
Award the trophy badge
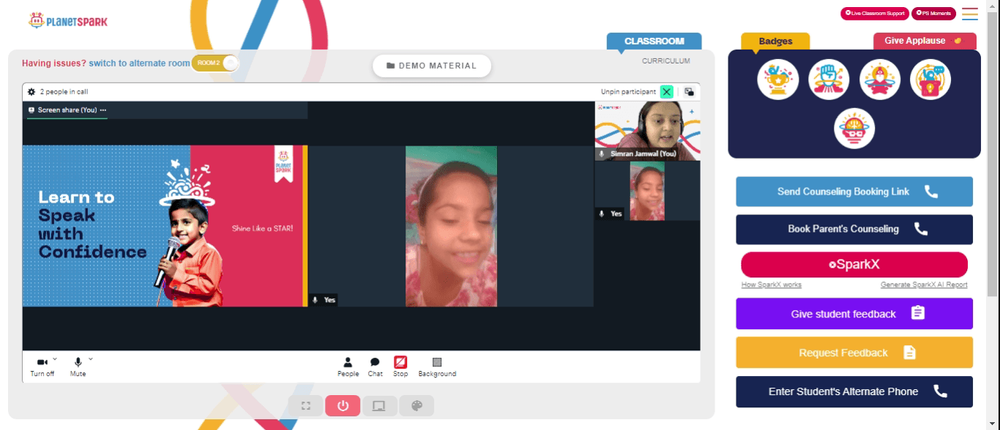click(x=778, y=80)
